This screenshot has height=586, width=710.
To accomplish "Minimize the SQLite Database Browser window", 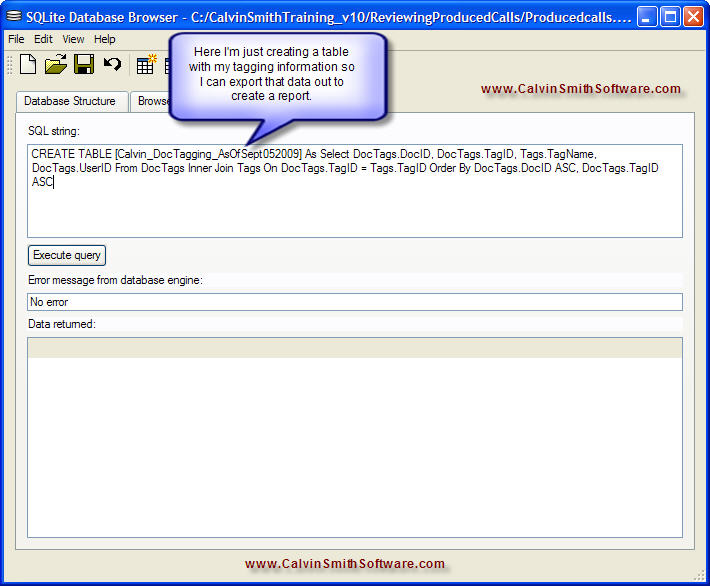I will click(647, 16).
